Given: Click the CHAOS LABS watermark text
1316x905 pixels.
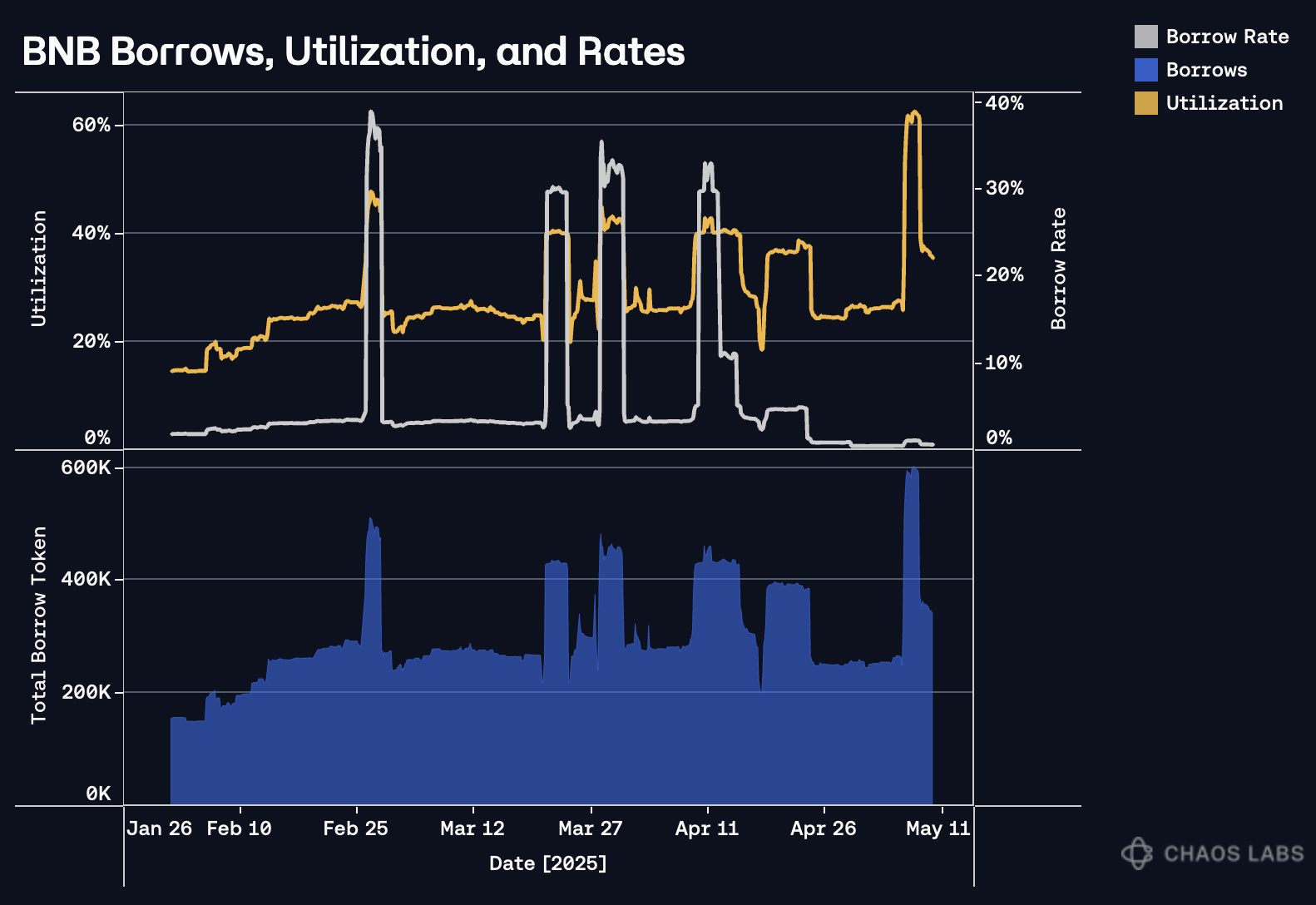Looking at the screenshot, I should (1234, 853).
